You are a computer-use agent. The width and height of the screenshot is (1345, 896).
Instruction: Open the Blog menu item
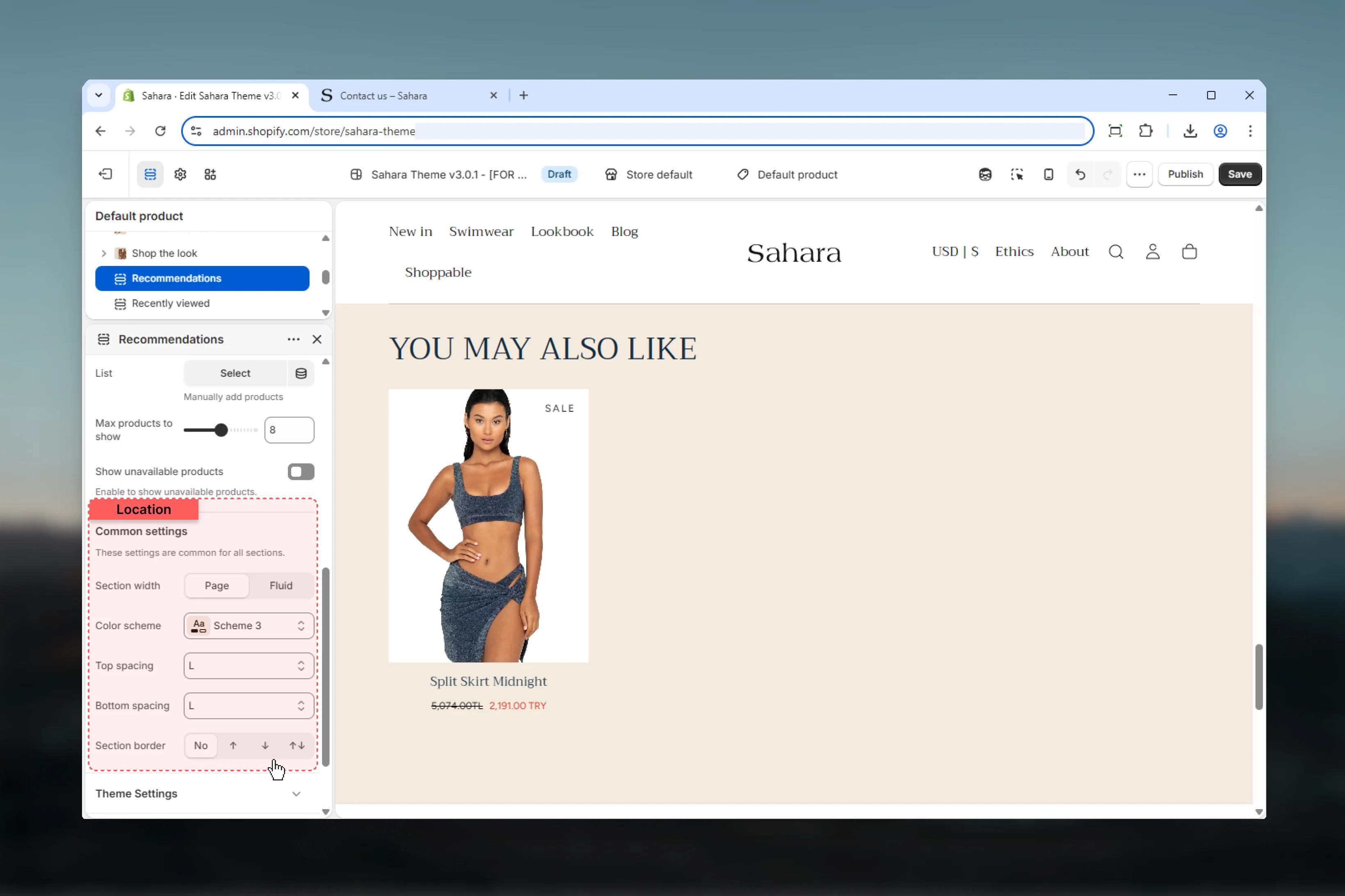tap(624, 232)
